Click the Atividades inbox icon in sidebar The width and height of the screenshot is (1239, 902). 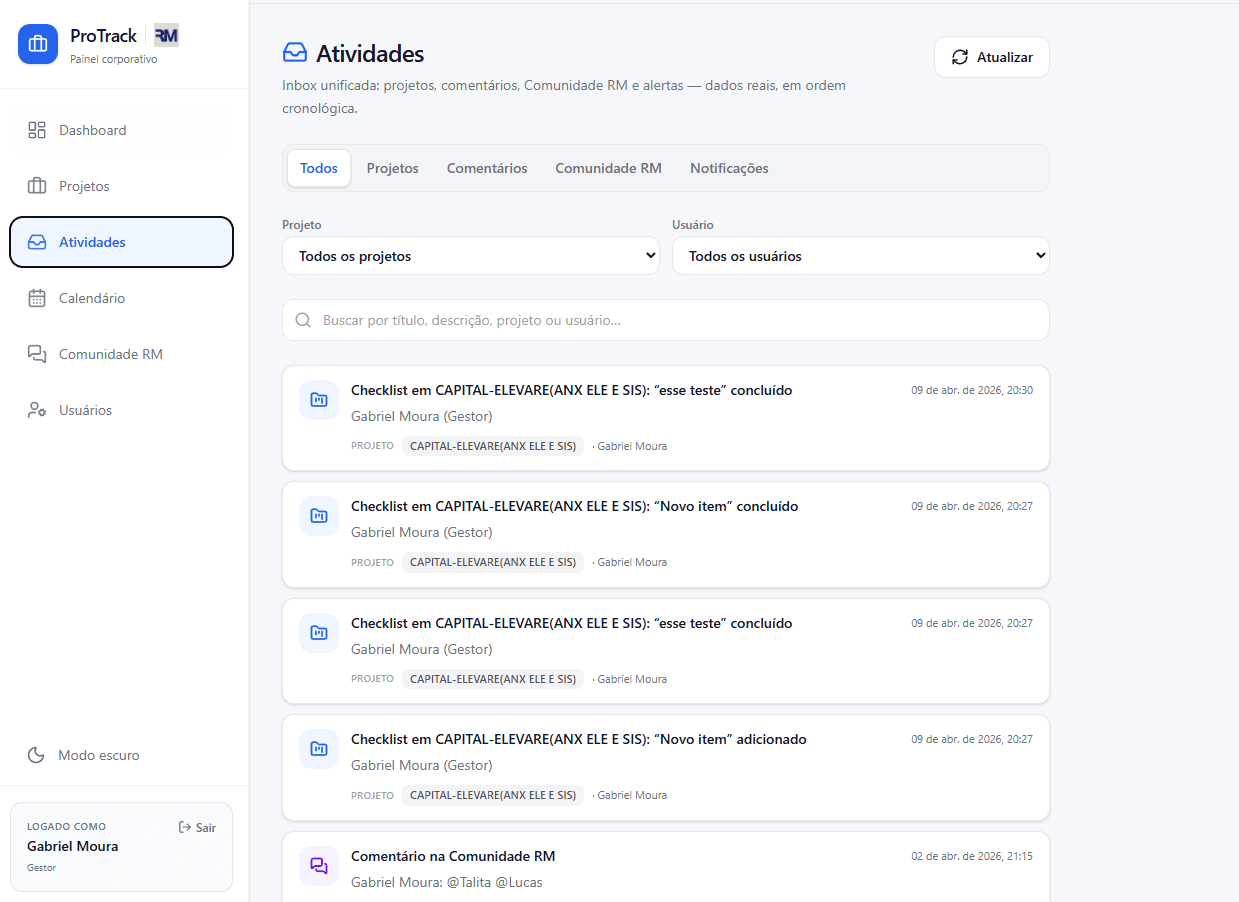click(37, 242)
